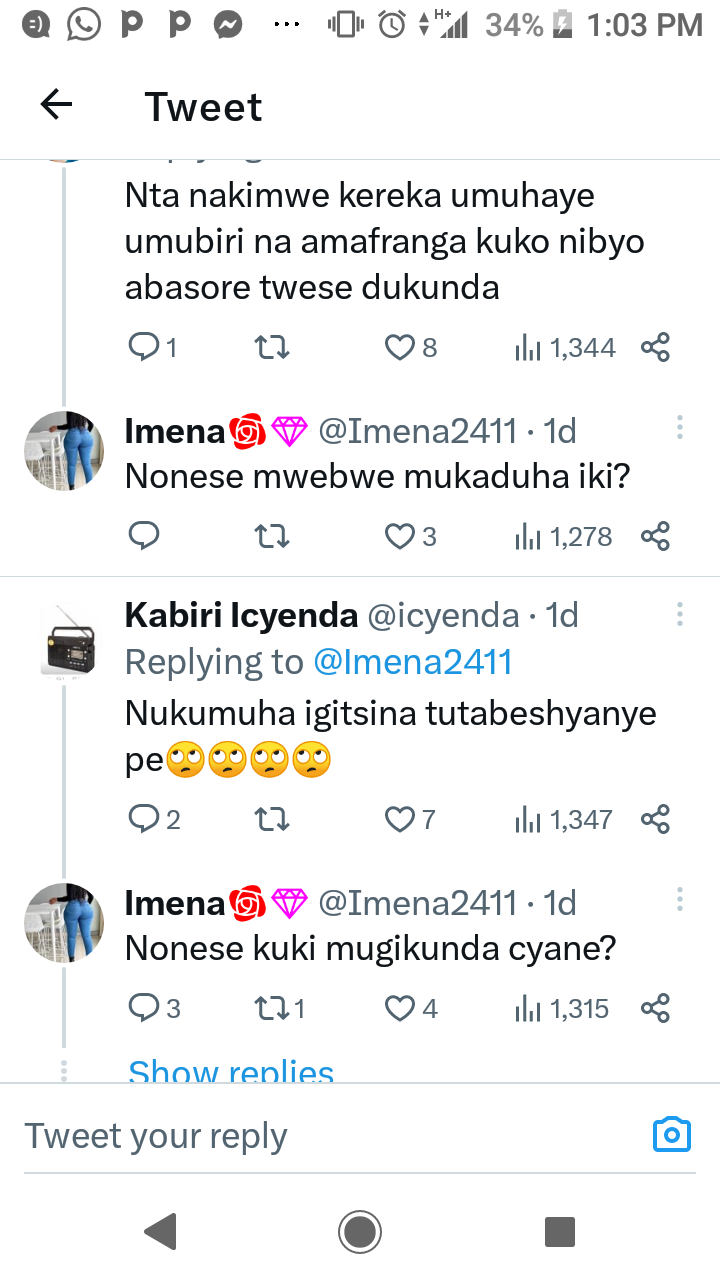Screen dimensions: 720x1280
Task: Reply to Kabiri Icyenda's tweet
Action: click(145, 820)
